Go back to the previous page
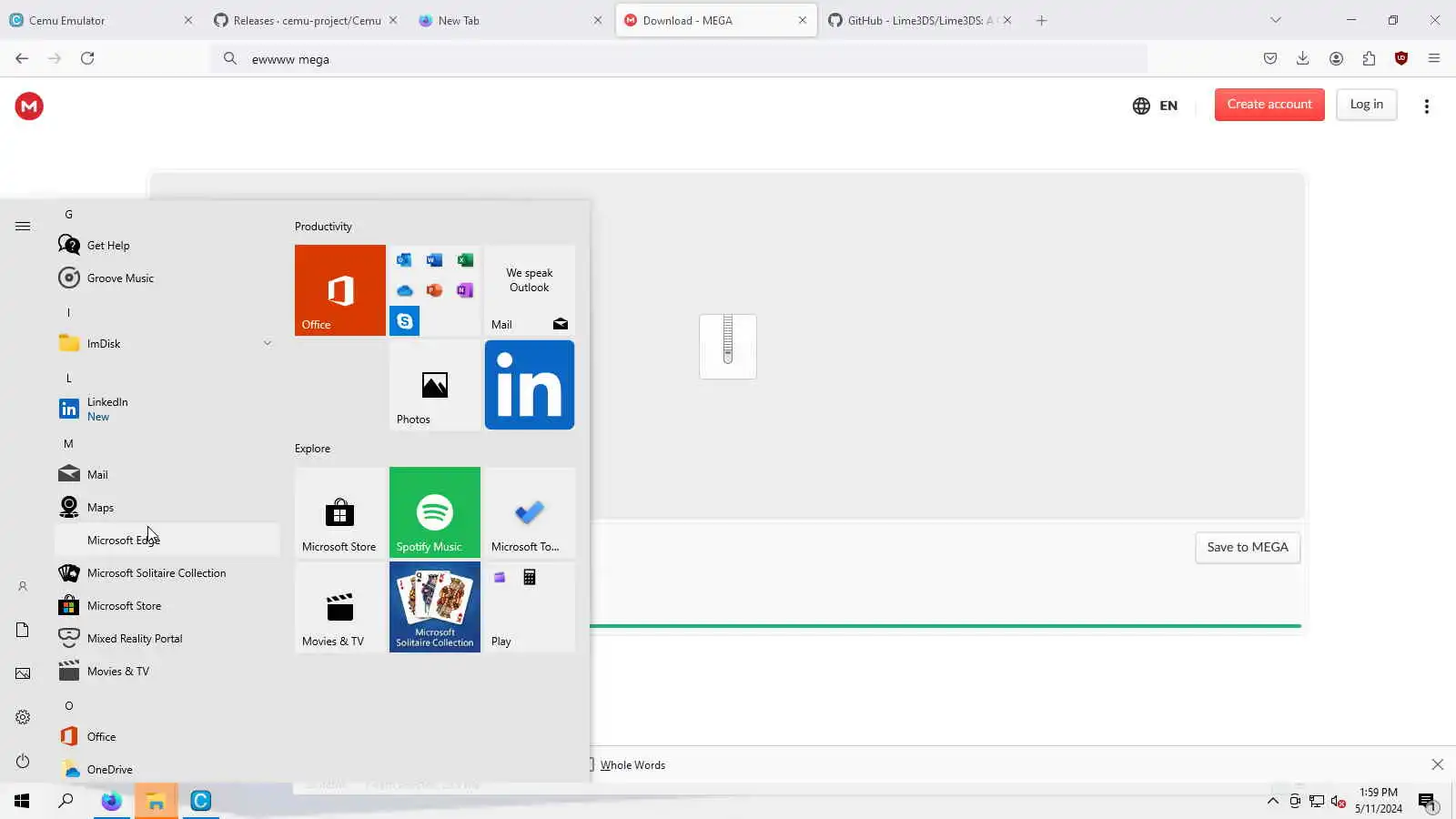 click(22, 58)
